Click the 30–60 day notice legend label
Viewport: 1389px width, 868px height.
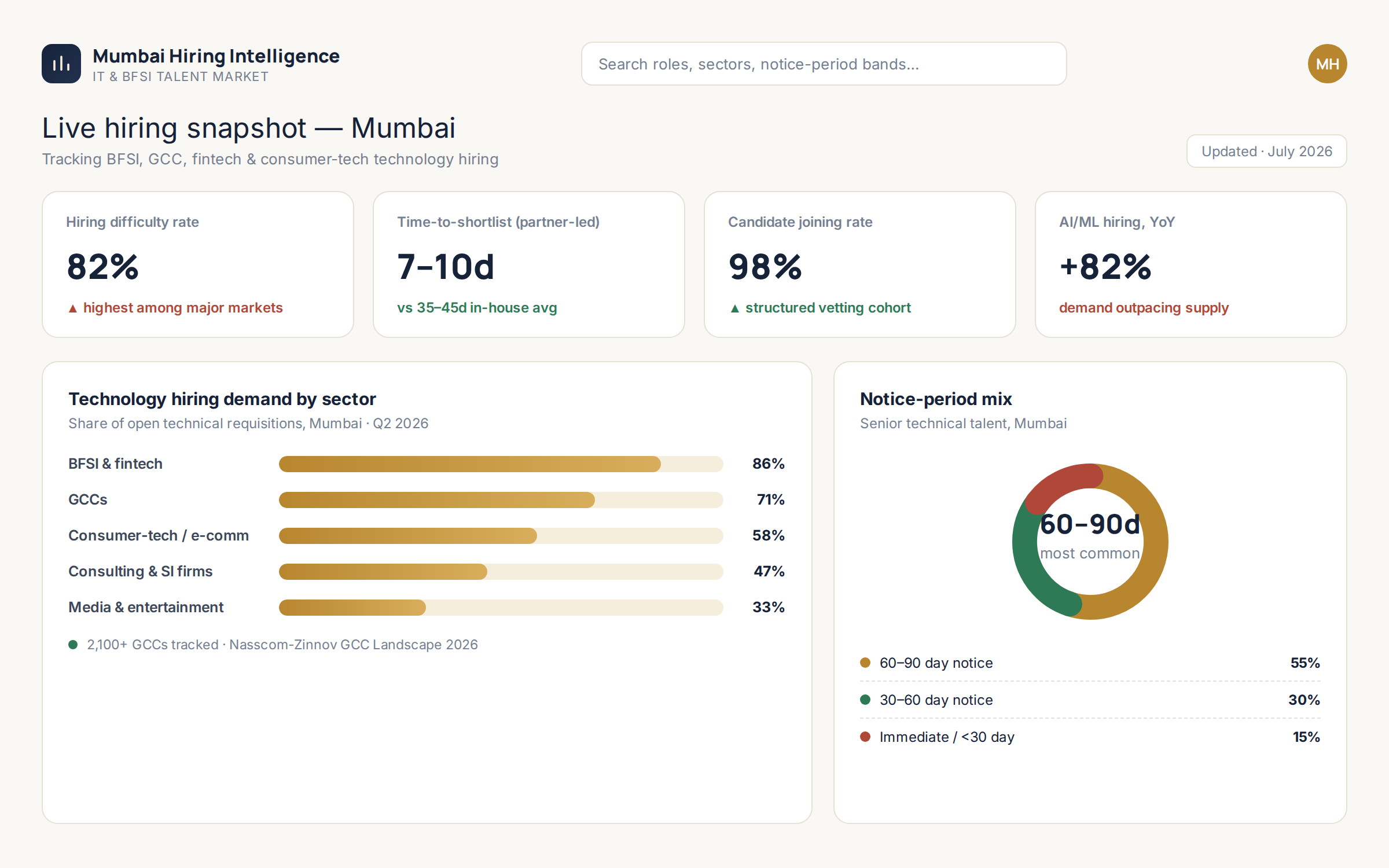click(x=936, y=700)
